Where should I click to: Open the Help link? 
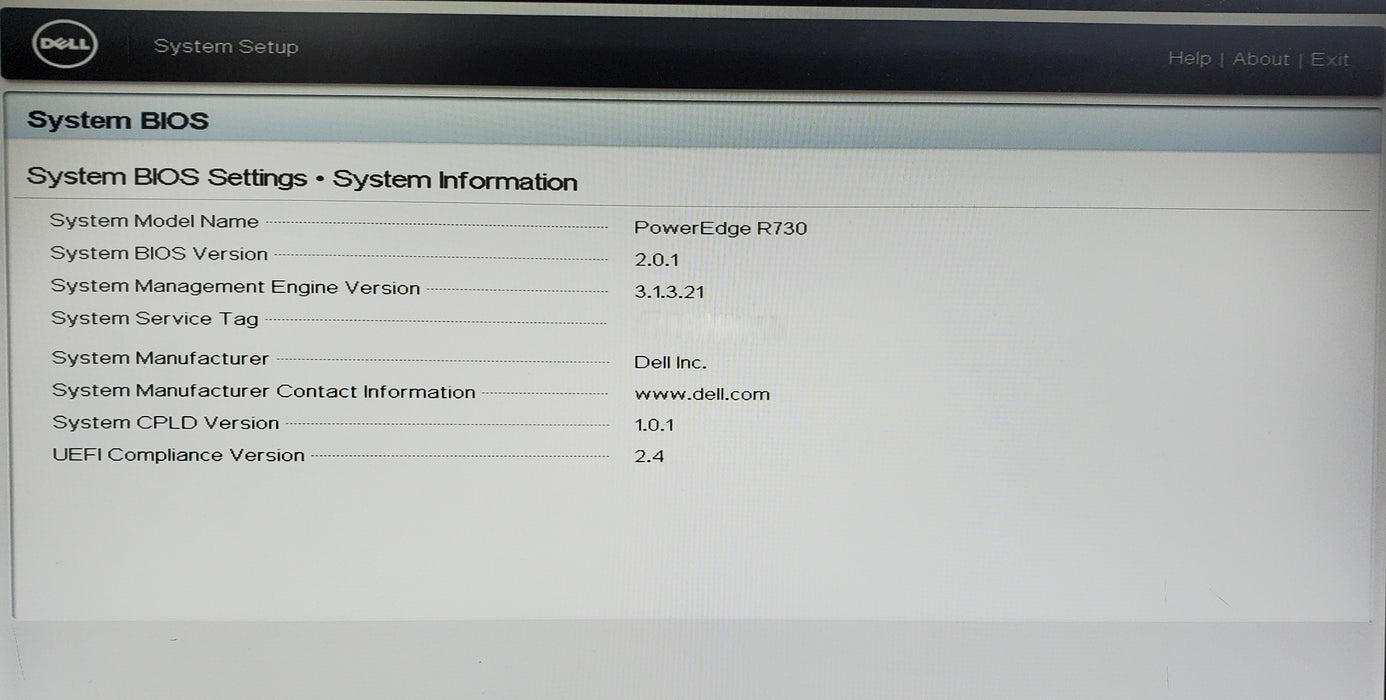(1189, 59)
